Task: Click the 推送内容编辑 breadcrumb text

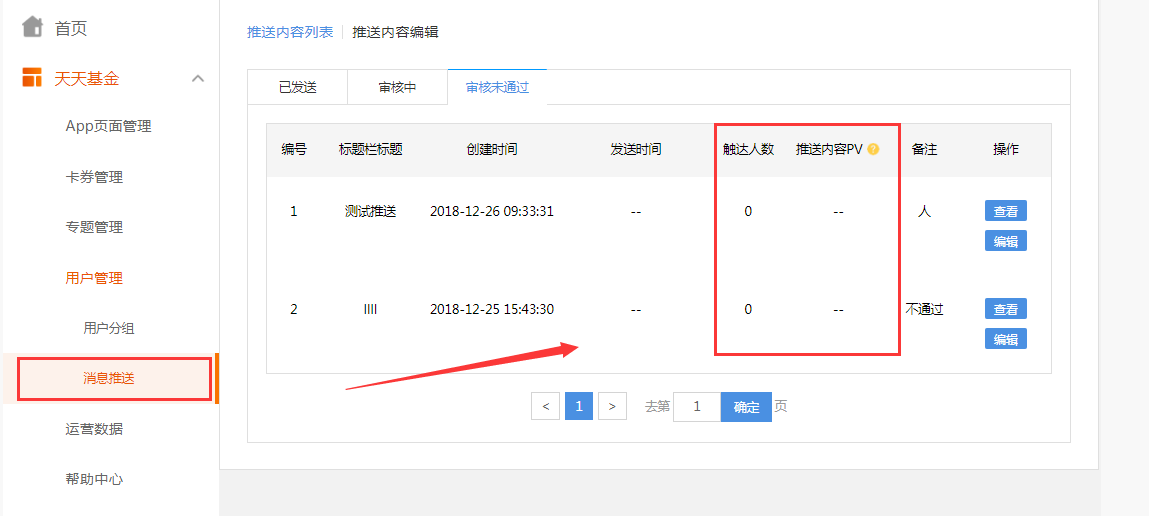Action: pyautogui.click(x=396, y=32)
